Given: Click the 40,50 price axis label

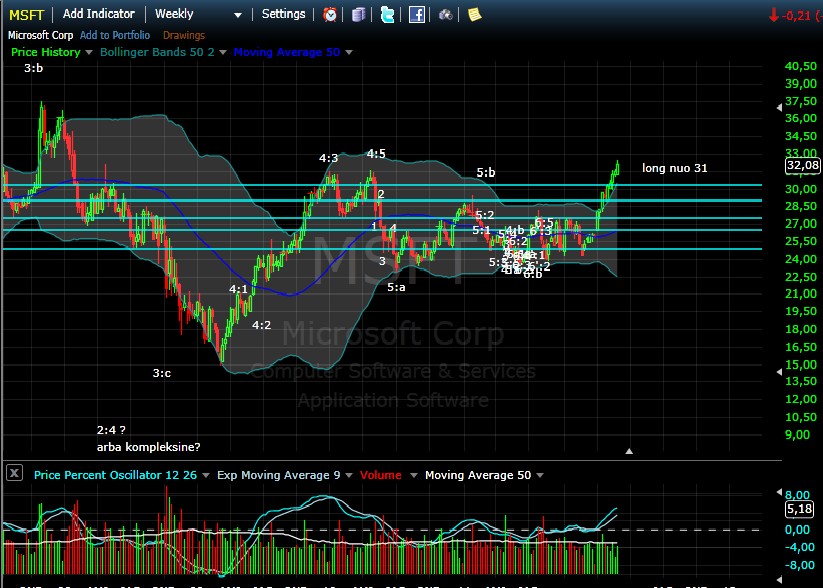Looking at the screenshot, I should (x=801, y=66).
